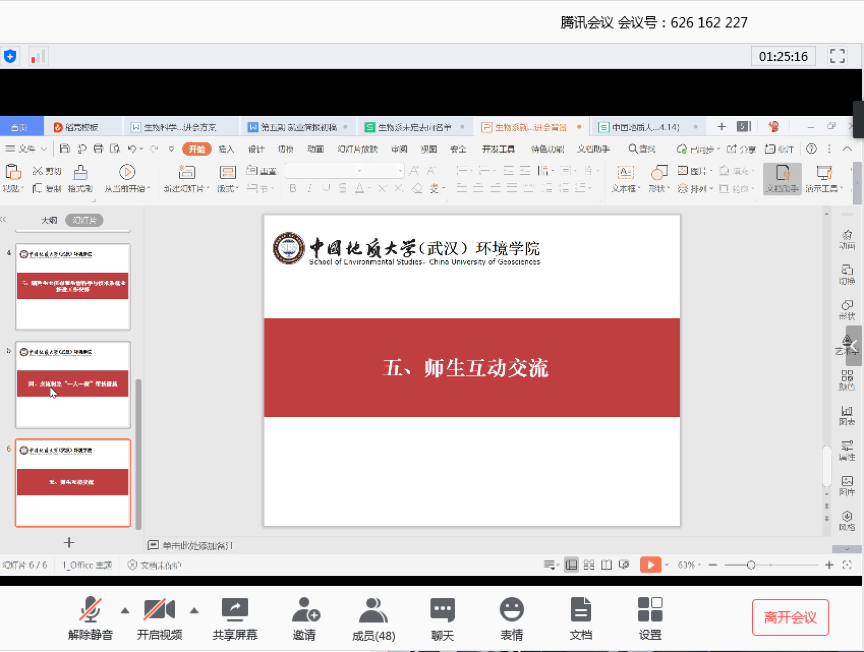Add a new slide with plus button
This screenshot has width=864, height=652.
(x=69, y=542)
